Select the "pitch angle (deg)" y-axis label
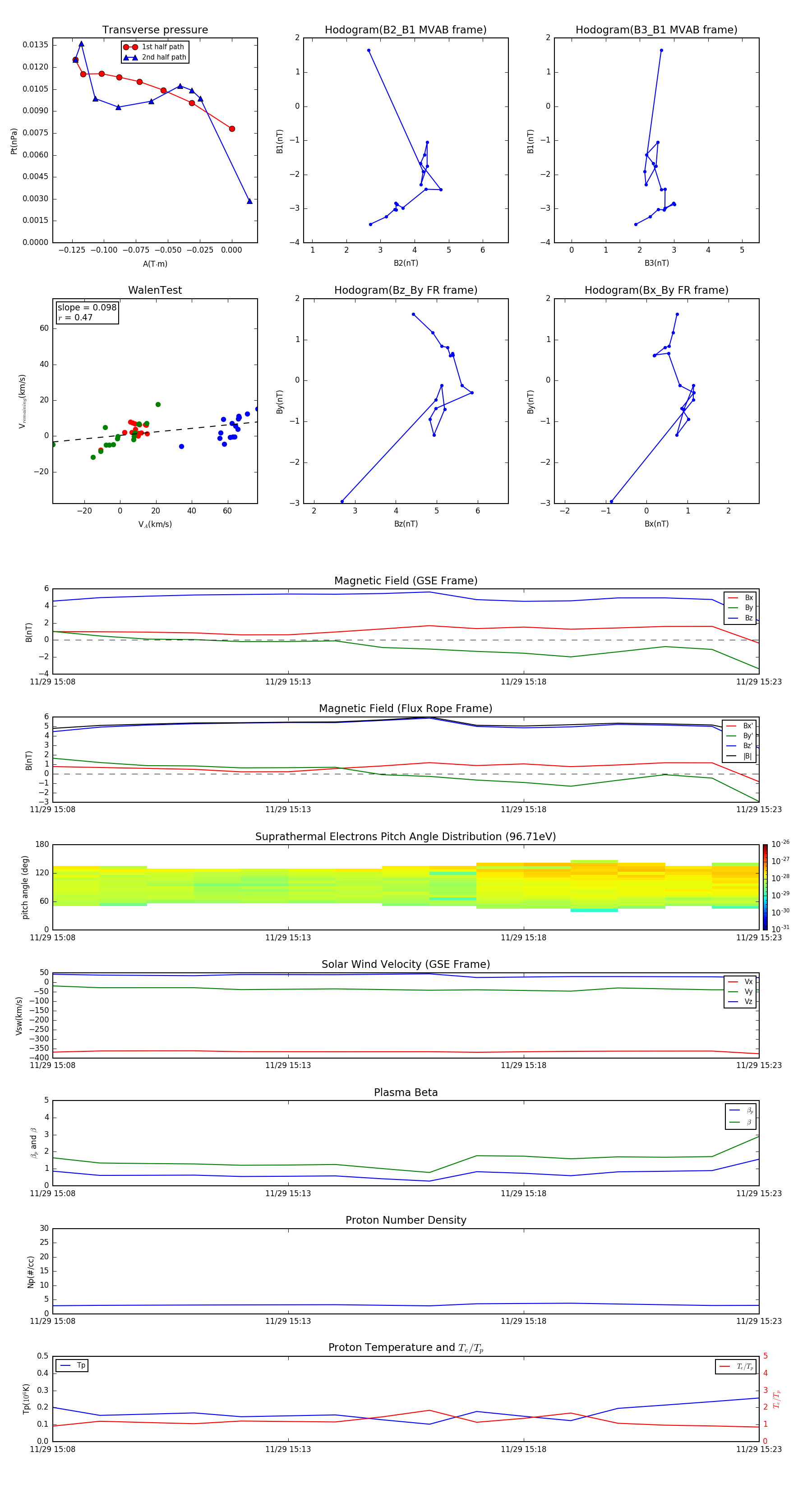The height and width of the screenshot is (1489, 812). coord(25,887)
